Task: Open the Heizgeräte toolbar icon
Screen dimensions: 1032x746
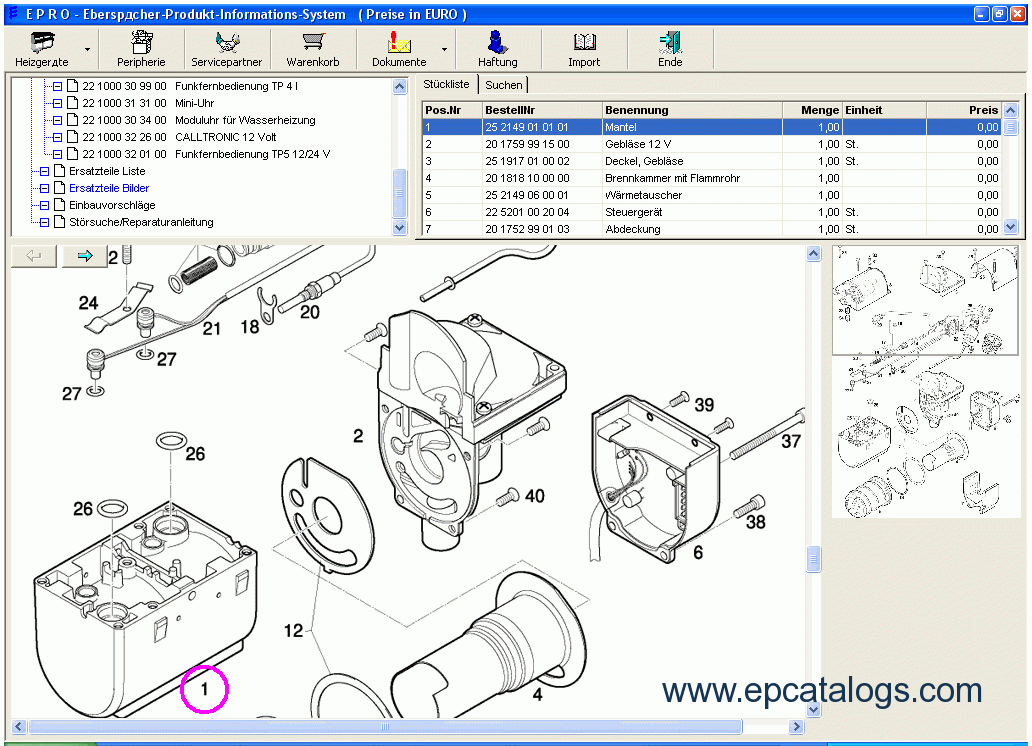Action: pyautogui.click(x=42, y=49)
